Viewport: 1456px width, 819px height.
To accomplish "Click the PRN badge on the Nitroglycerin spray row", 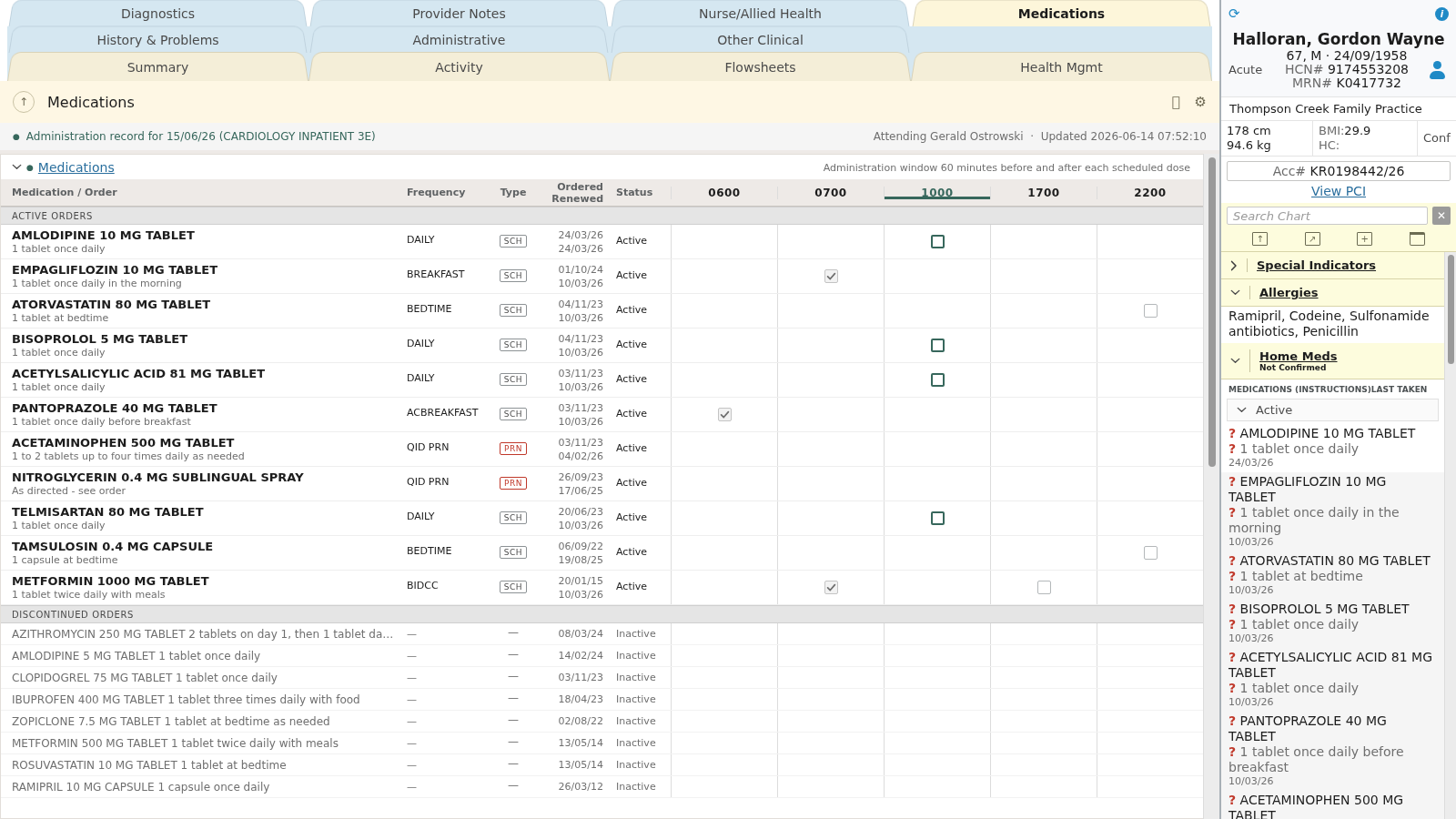I will pos(513,483).
